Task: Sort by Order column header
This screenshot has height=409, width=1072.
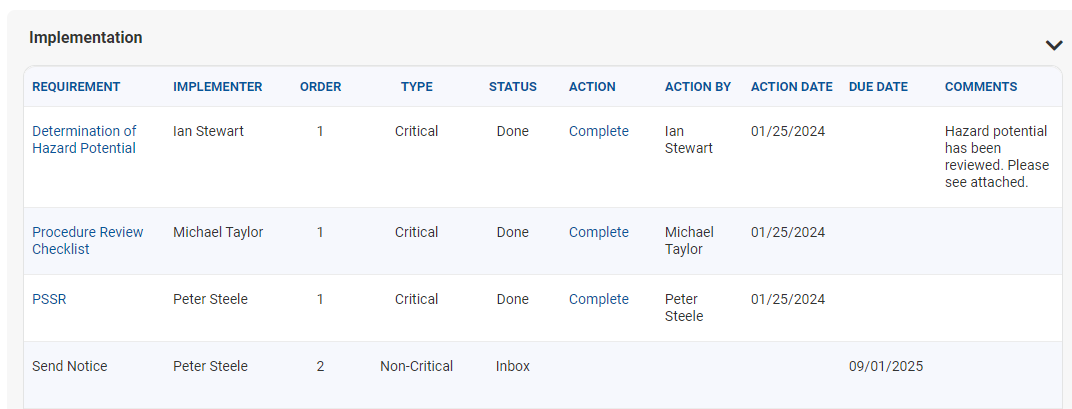Action: click(320, 87)
